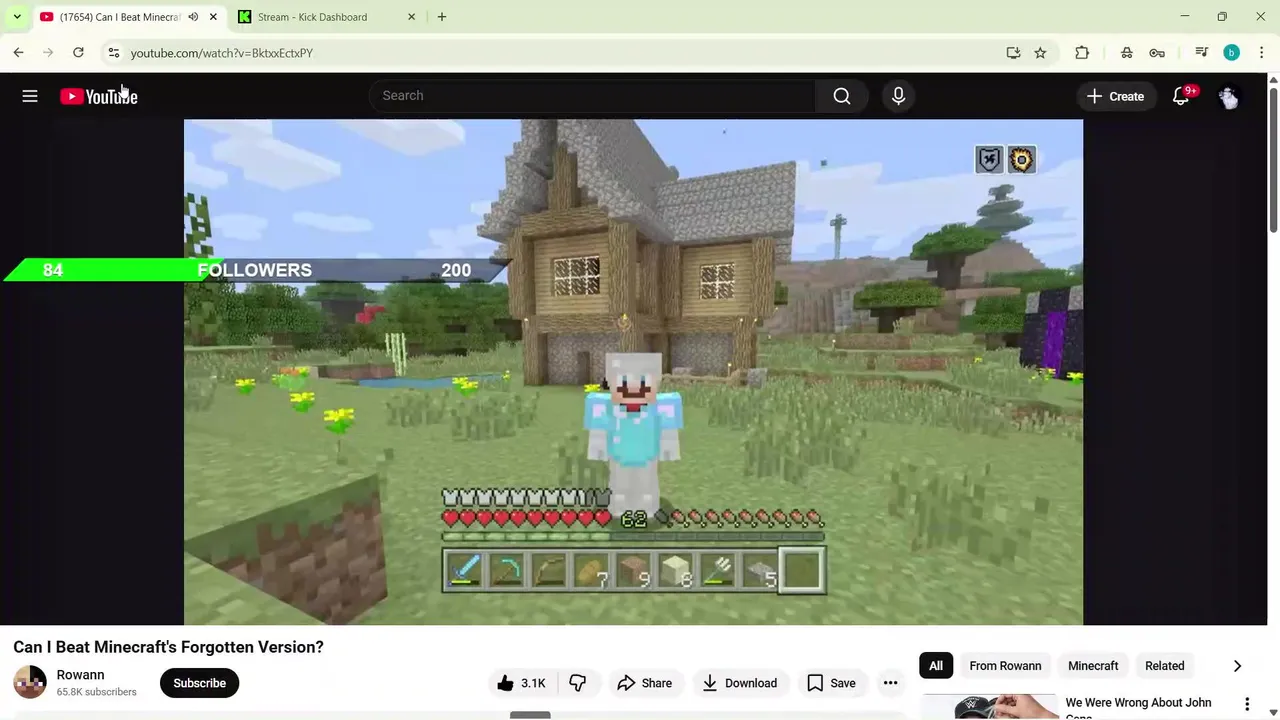Open the browser extensions puzzle icon
This screenshot has height=720, width=1280.
[1082, 53]
